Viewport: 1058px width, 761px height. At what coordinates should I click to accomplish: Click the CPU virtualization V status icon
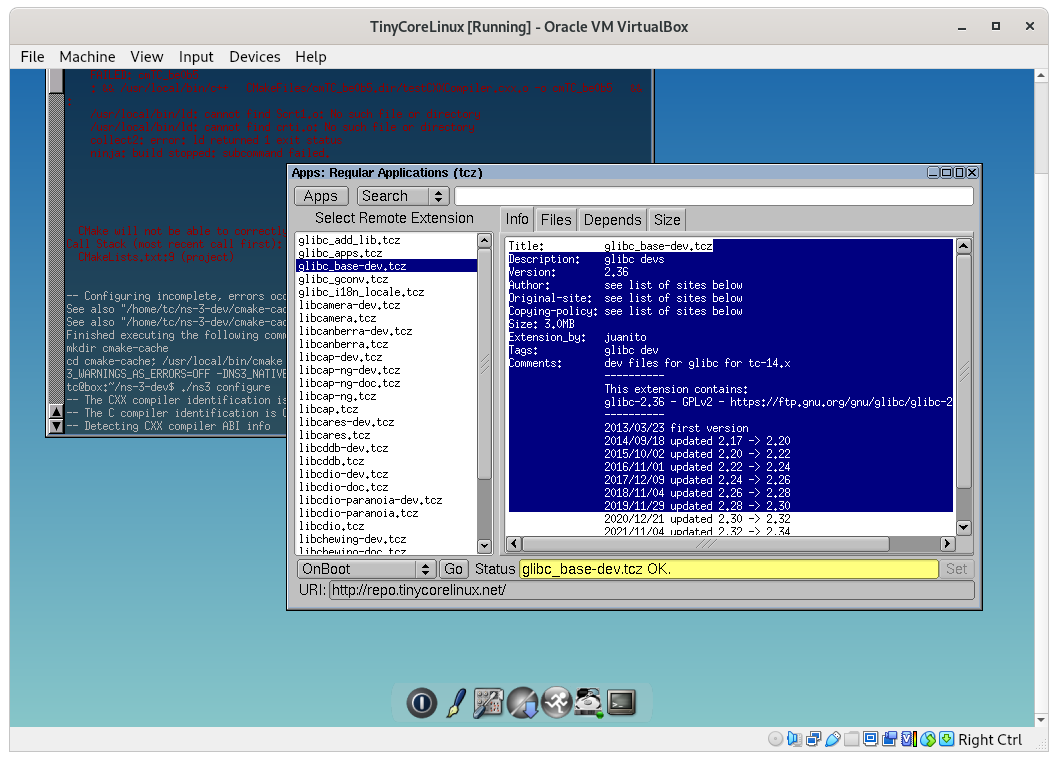tap(909, 739)
